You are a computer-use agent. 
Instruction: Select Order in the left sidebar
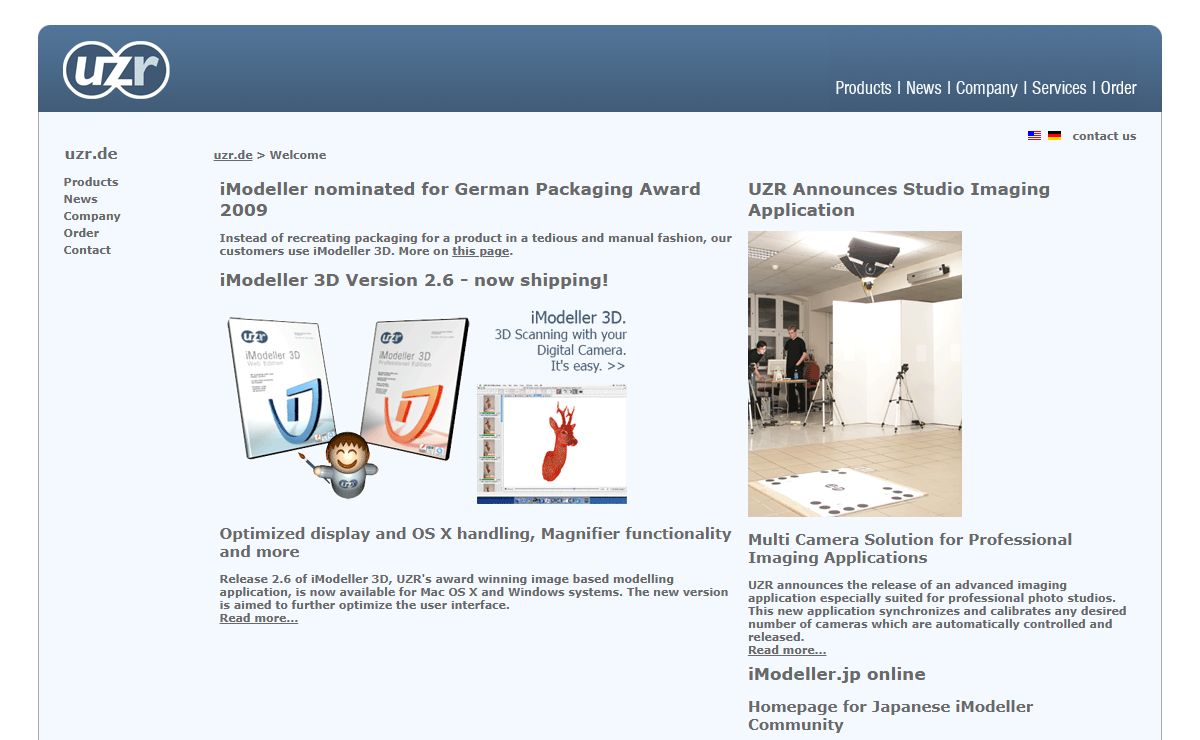[82, 233]
